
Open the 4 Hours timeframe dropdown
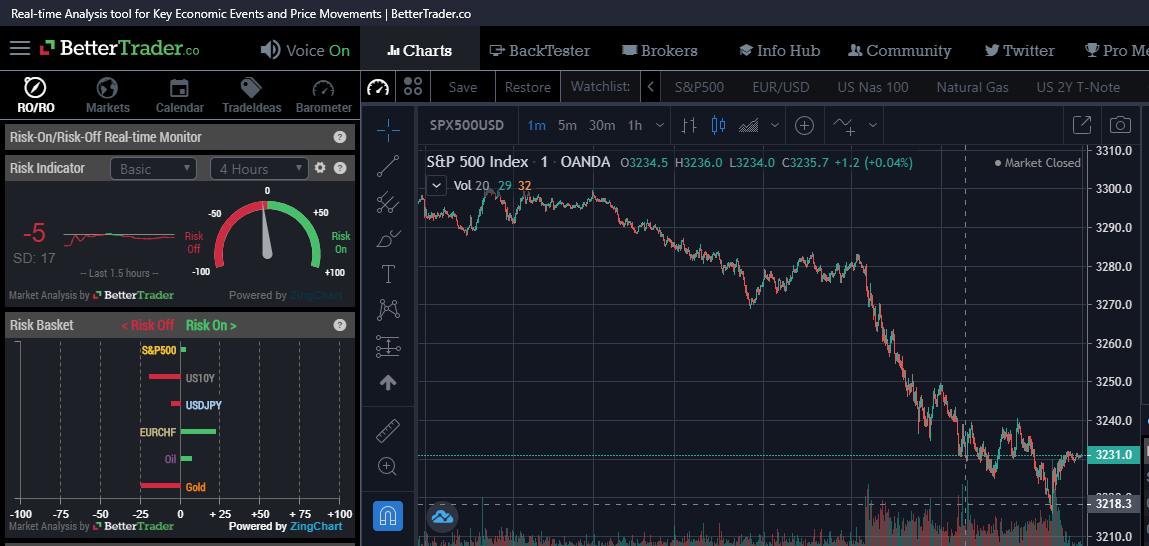(259, 169)
